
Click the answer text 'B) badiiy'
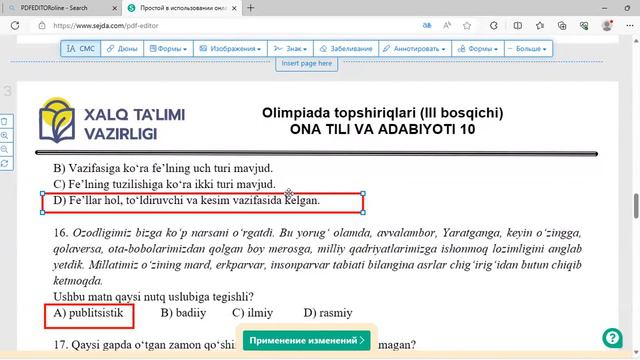183,313
